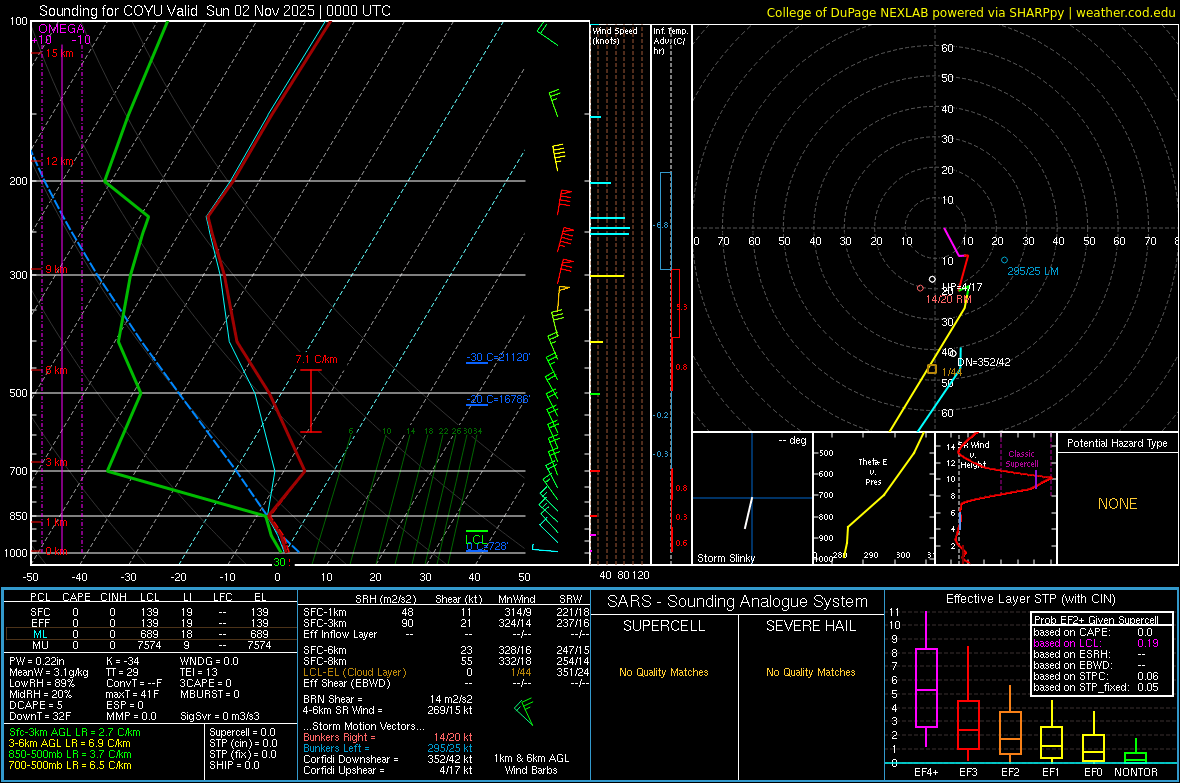The height and width of the screenshot is (783, 1180).
Task: Click the 'CAPE' column header
Action: [76, 597]
